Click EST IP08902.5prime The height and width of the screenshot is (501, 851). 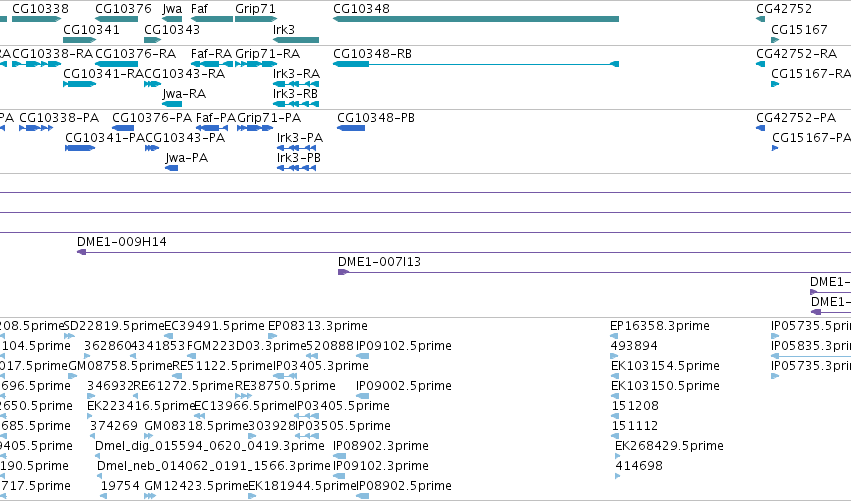pos(403,486)
